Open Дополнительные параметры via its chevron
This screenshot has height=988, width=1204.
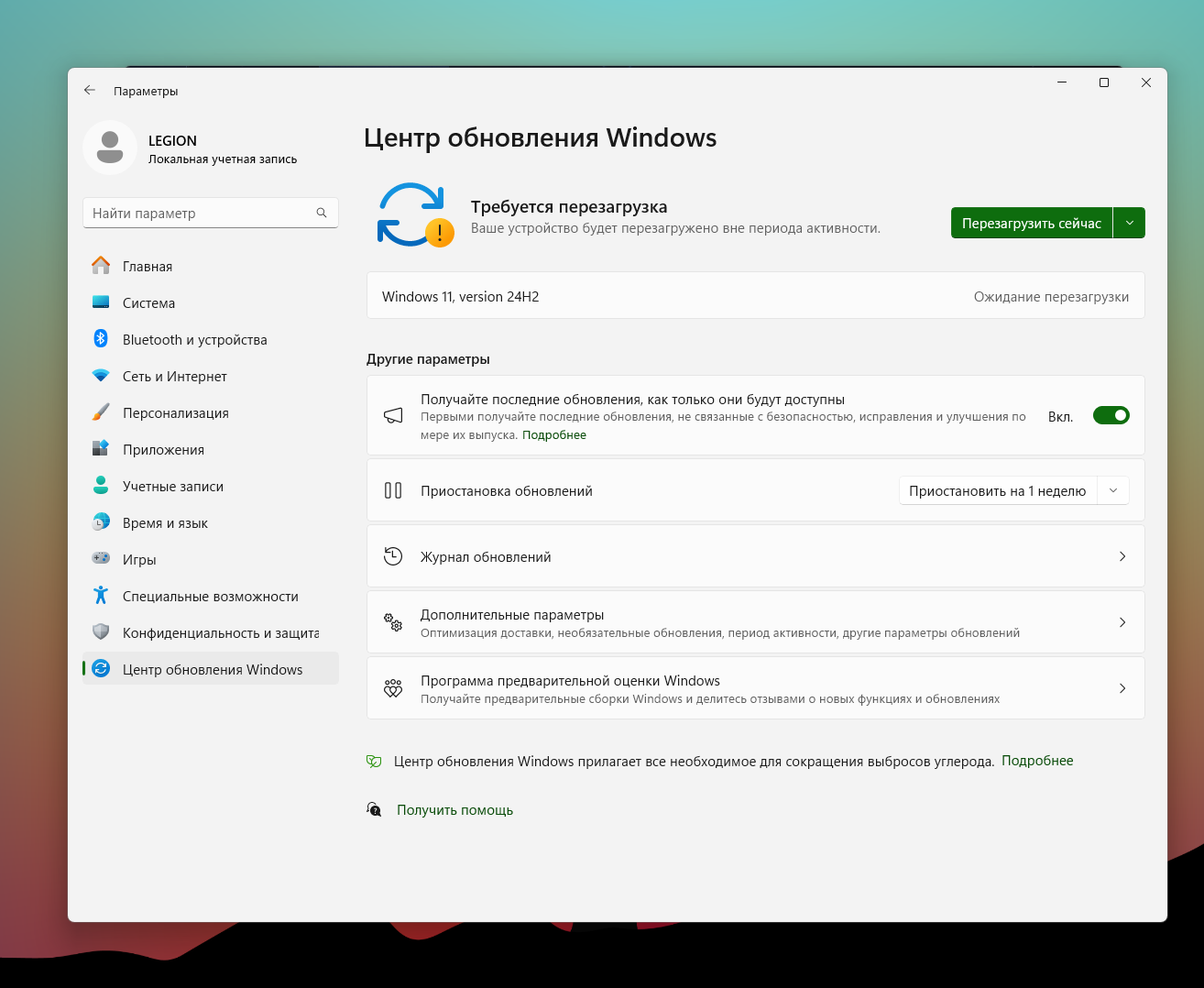pos(1122,622)
